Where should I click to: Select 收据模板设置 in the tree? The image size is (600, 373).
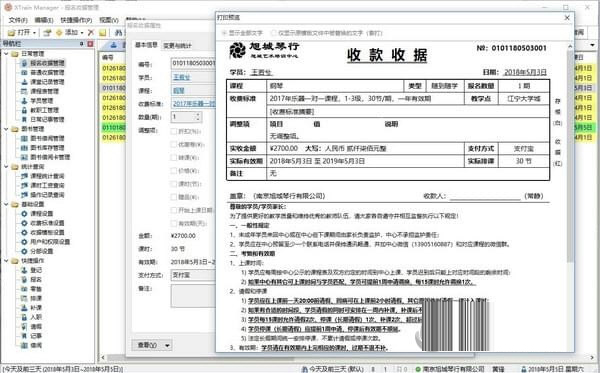pos(47,232)
